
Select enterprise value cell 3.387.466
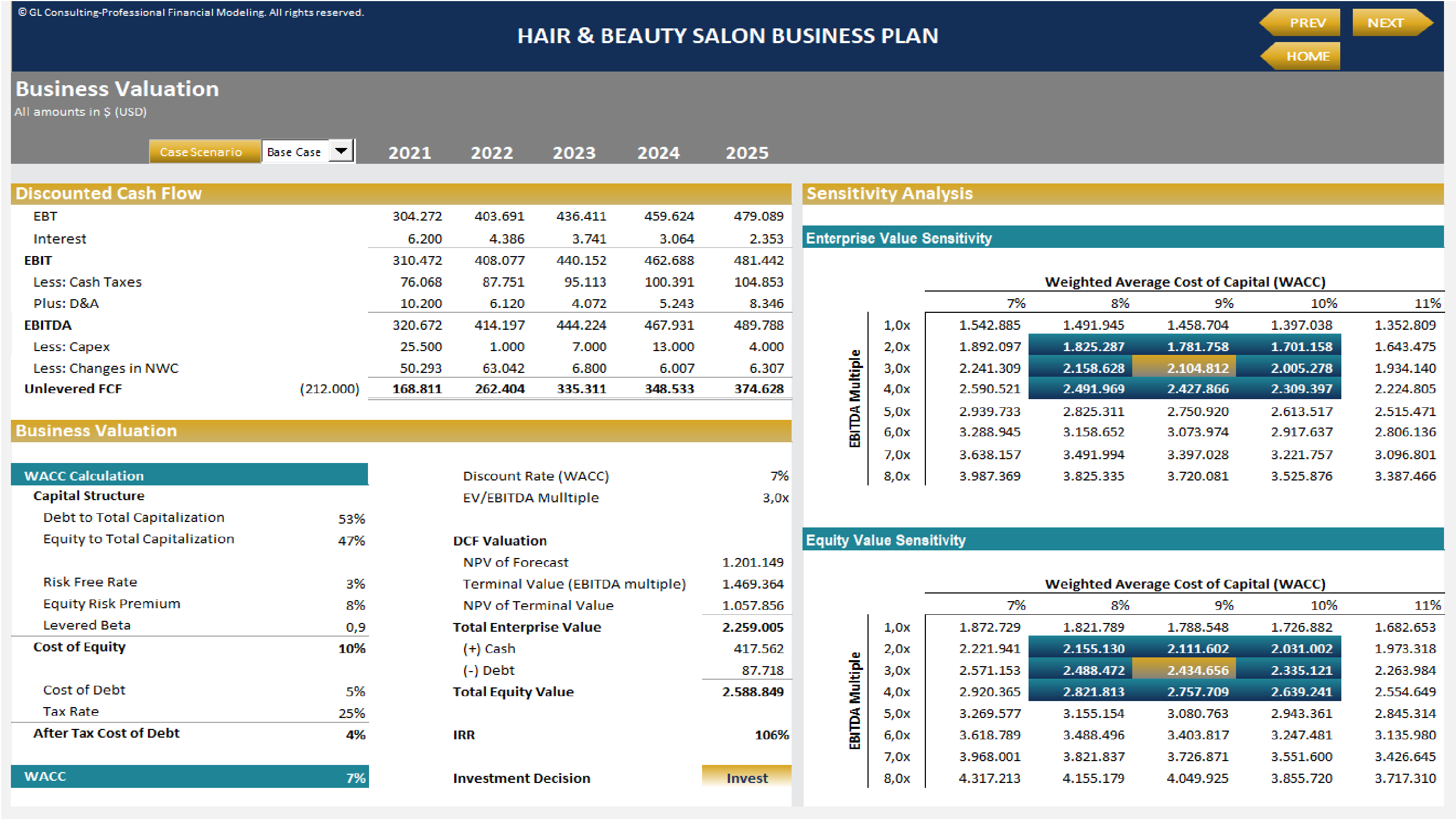[x=1405, y=476]
